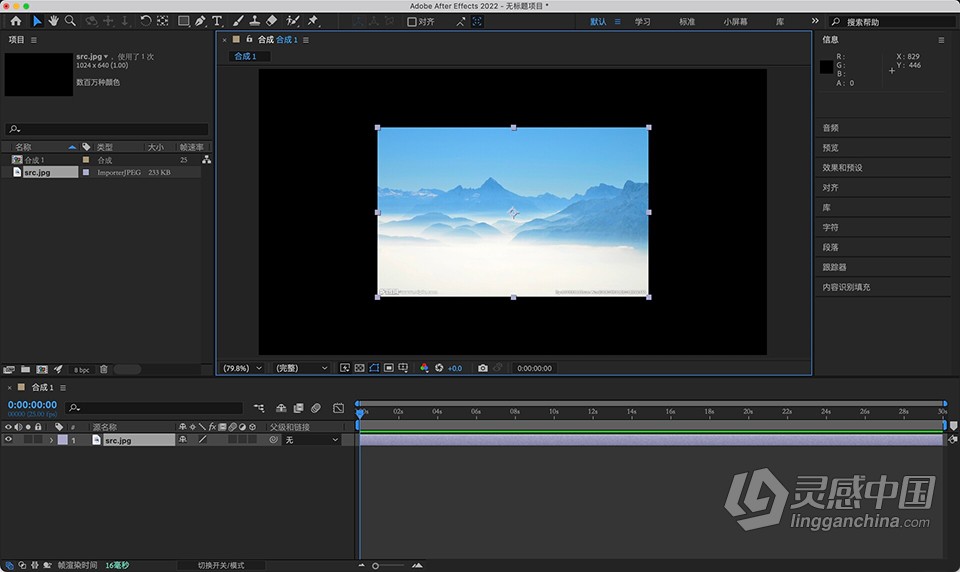
Task: Switch to the 标准 workspace
Action: coord(687,21)
